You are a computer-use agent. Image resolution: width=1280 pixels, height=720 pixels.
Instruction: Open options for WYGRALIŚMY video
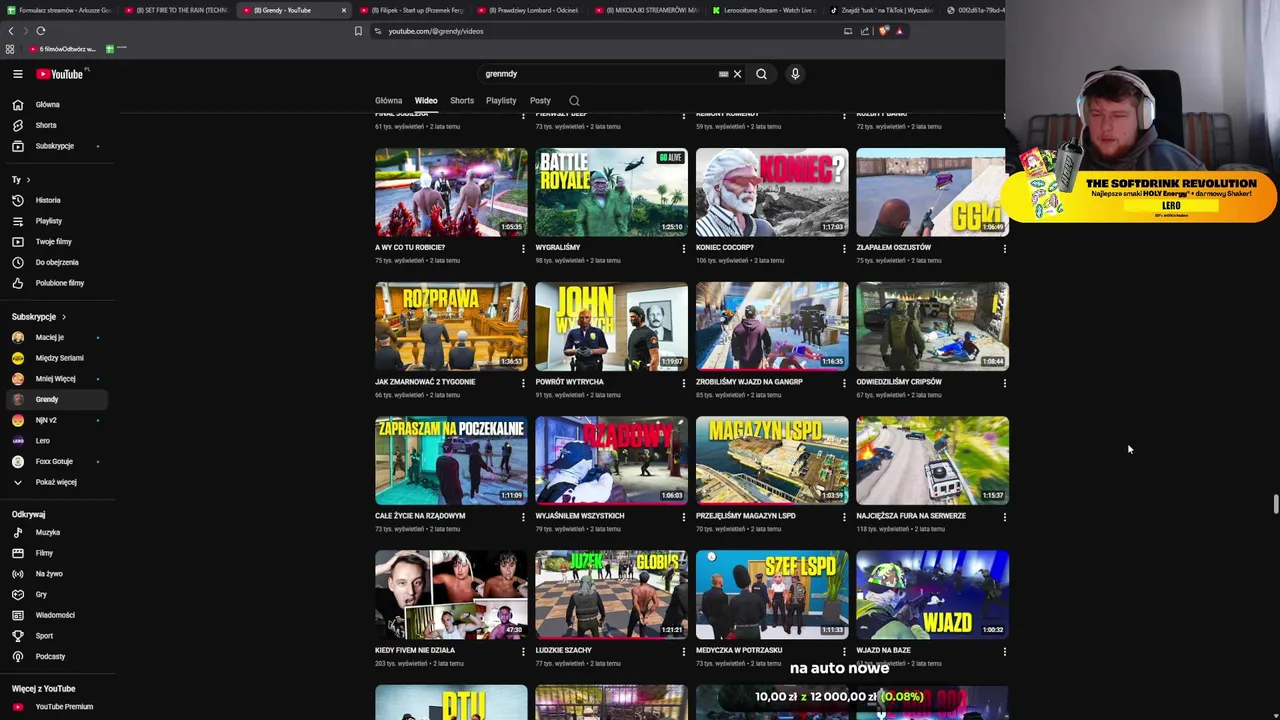[684, 248]
